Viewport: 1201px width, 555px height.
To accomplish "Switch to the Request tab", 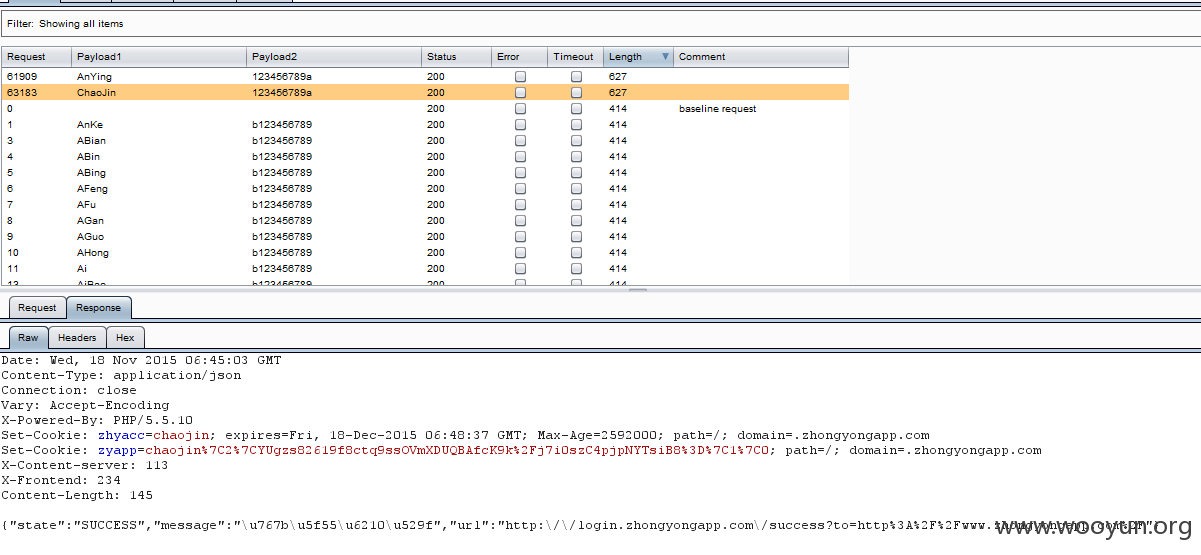I will [37, 308].
